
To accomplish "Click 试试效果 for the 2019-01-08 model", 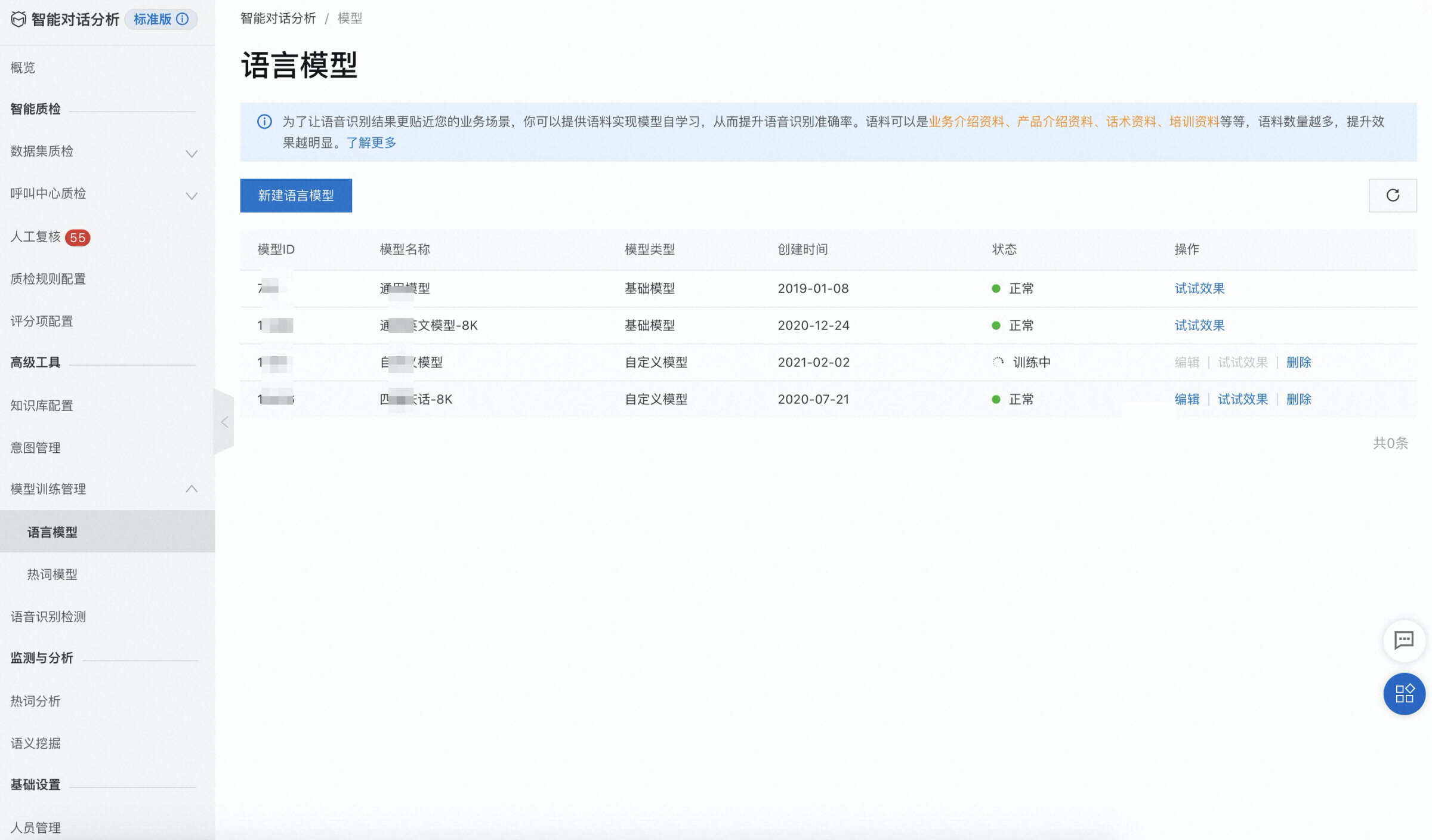I will 1199,288.
